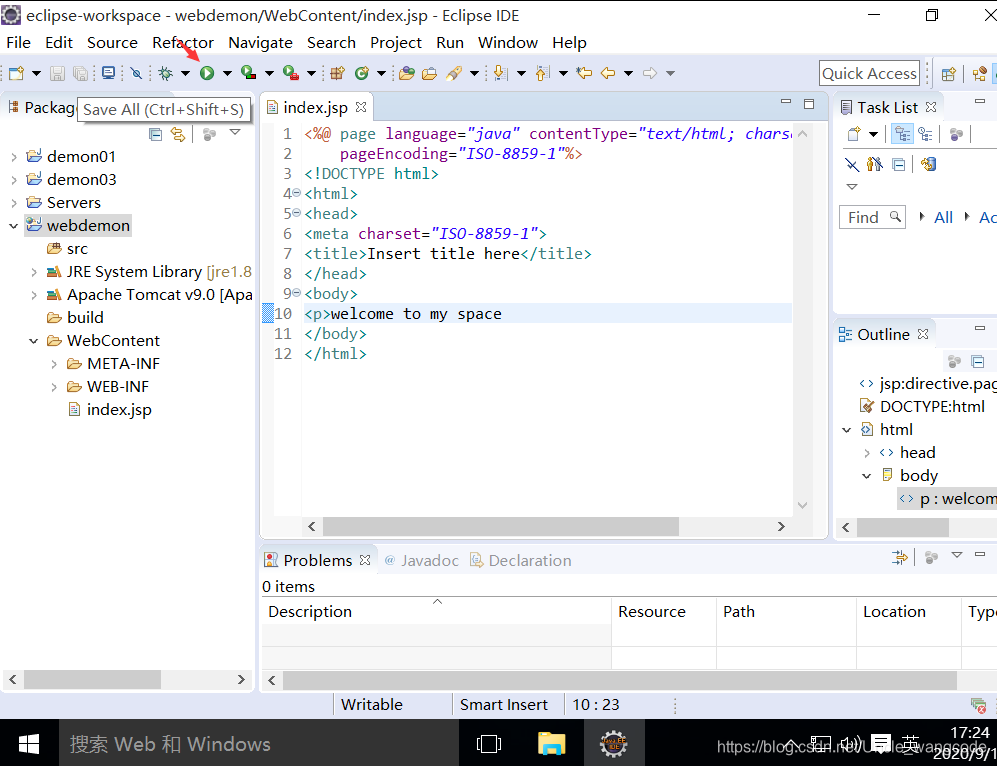Image resolution: width=997 pixels, height=766 pixels.
Task: Click the Debug bug icon
Action: coord(165,73)
